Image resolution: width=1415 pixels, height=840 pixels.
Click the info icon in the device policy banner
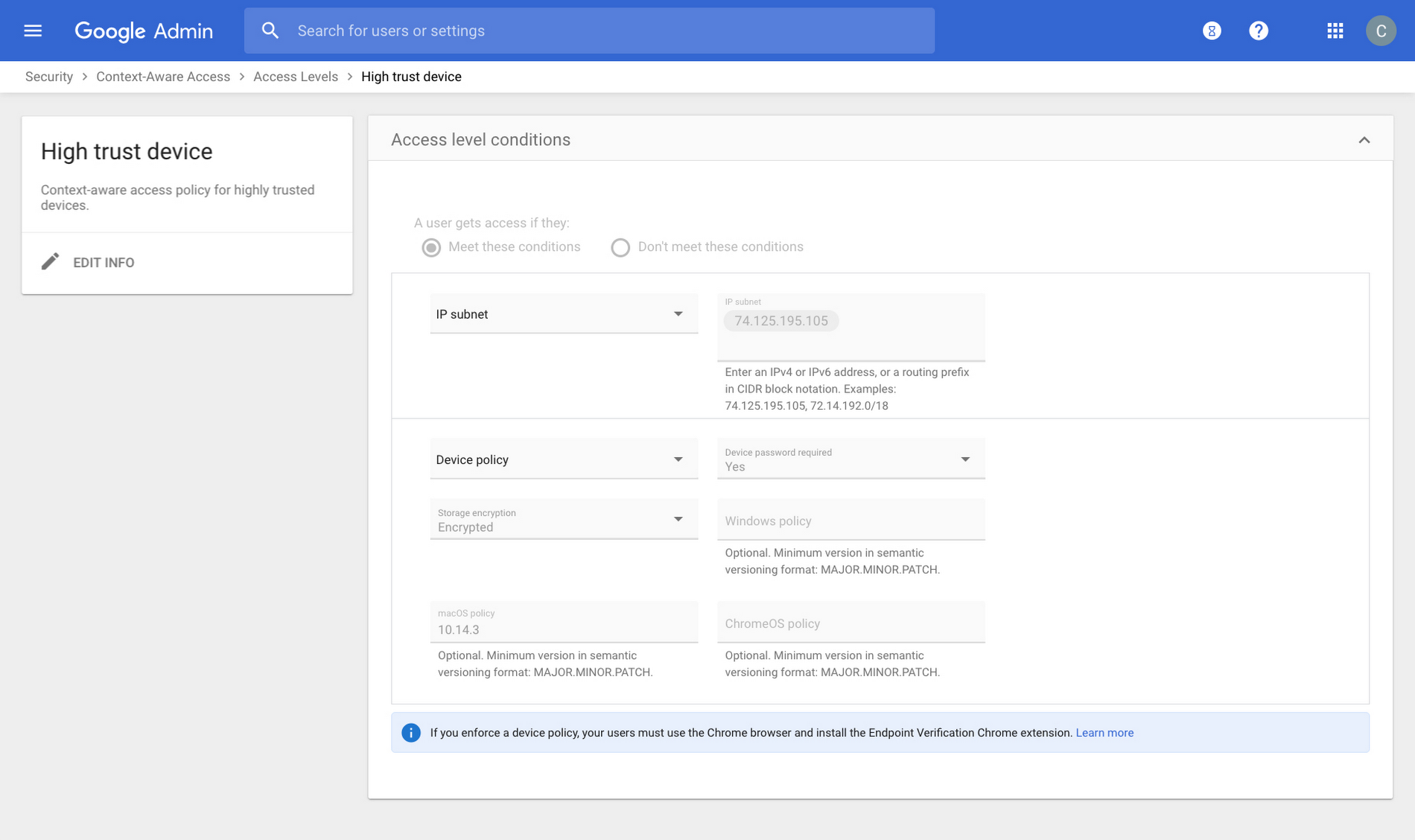pos(410,733)
